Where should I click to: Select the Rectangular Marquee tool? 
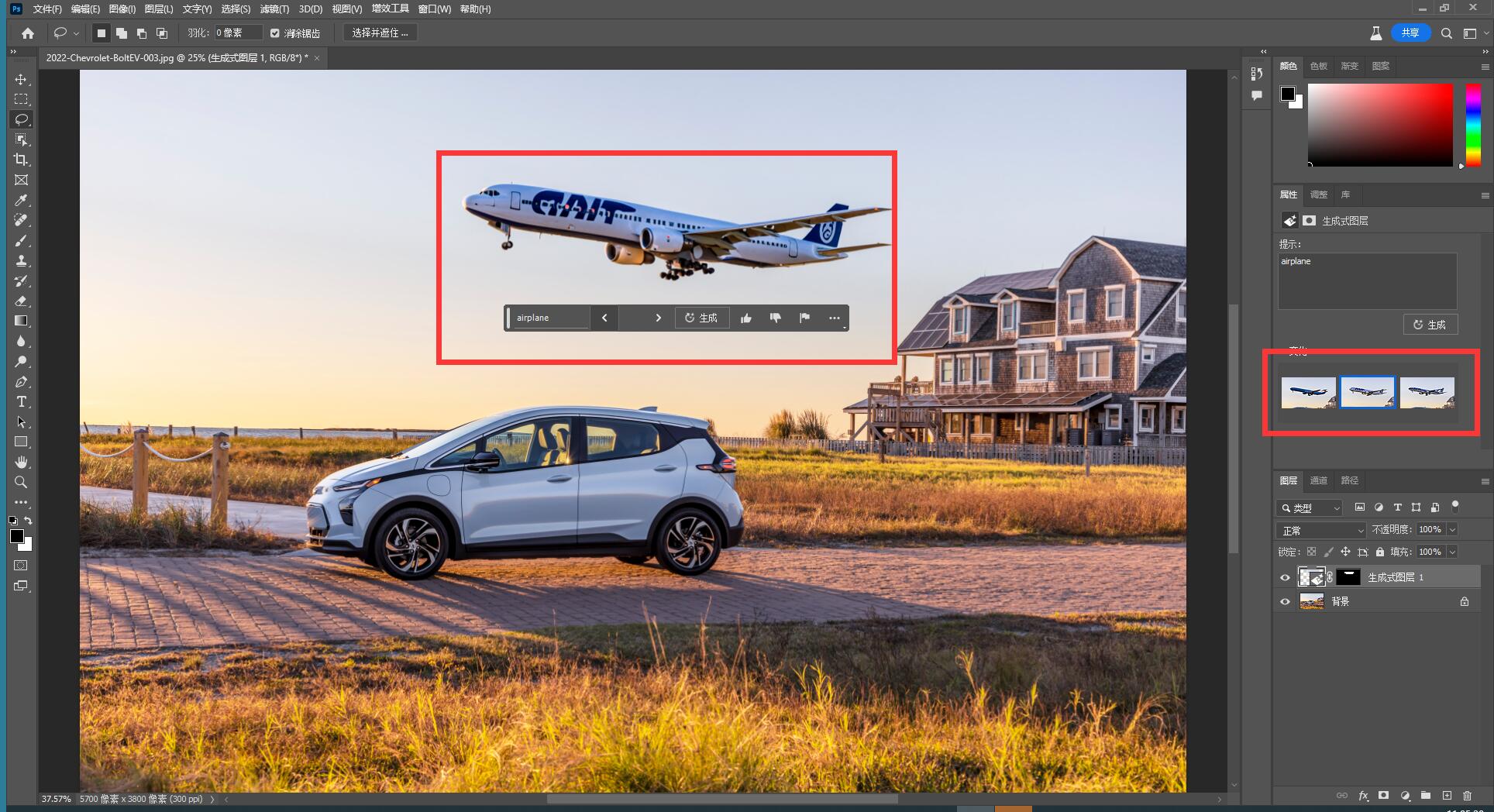click(21, 99)
